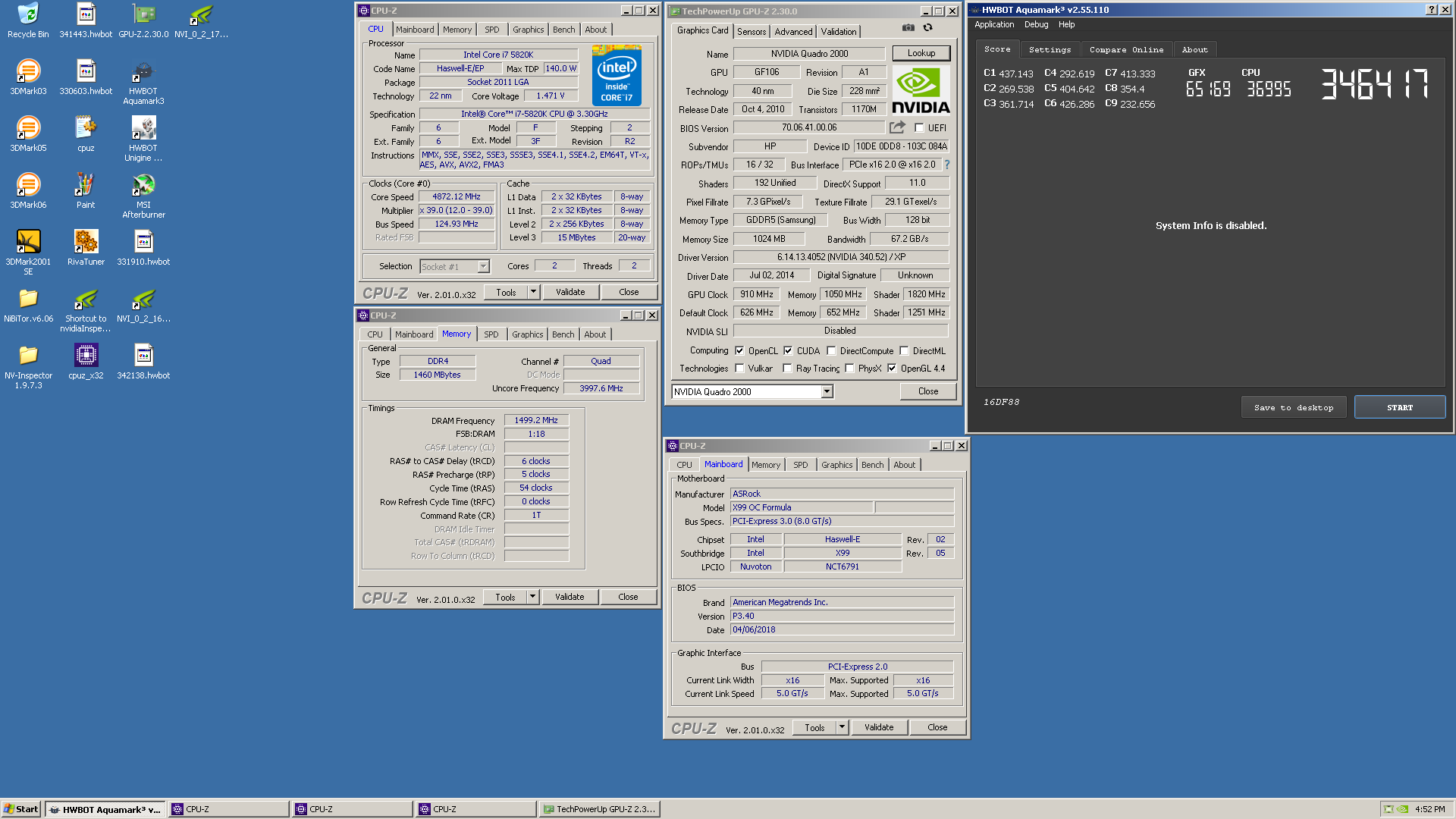Viewport: 1456px width, 819px height.
Task: Click START in HWBOT Aquamark3
Action: pyautogui.click(x=1400, y=407)
